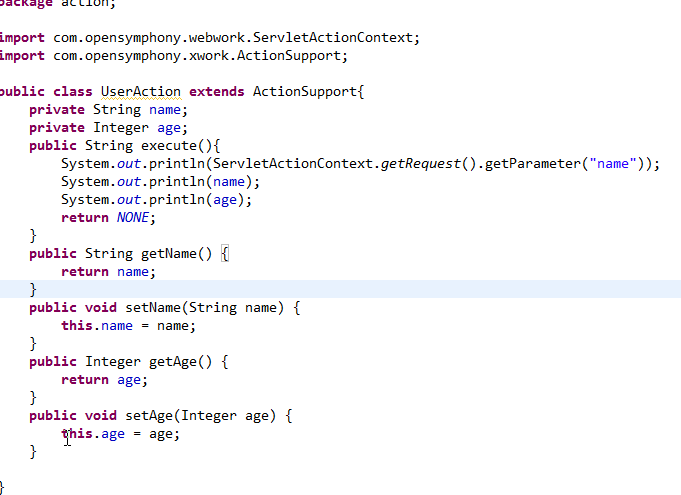Click the this.age = age assignment
681x495 pixels.
pos(120,434)
